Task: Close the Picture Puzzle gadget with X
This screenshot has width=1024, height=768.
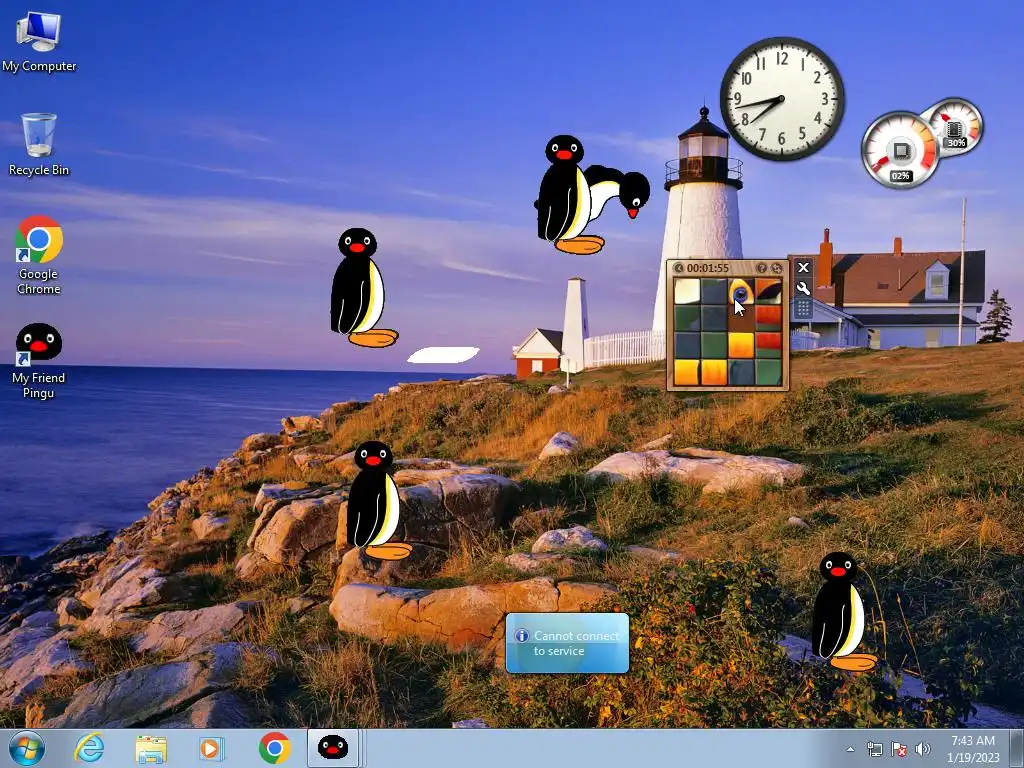Action: (x=803, y=267)
